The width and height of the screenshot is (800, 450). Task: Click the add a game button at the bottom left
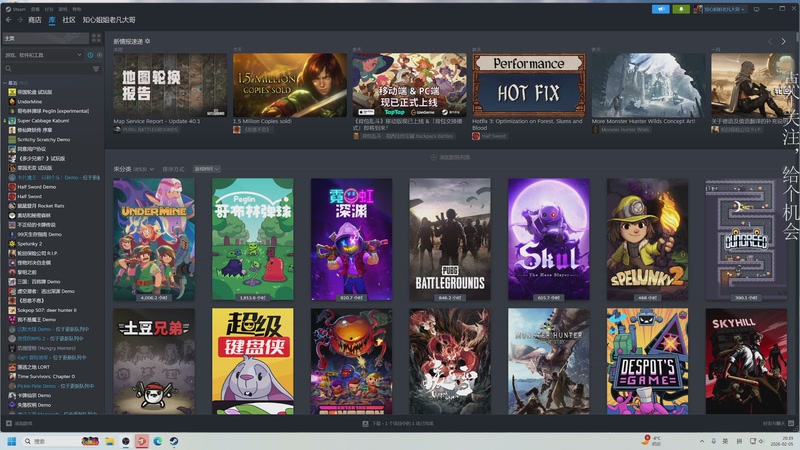(19, 423)
